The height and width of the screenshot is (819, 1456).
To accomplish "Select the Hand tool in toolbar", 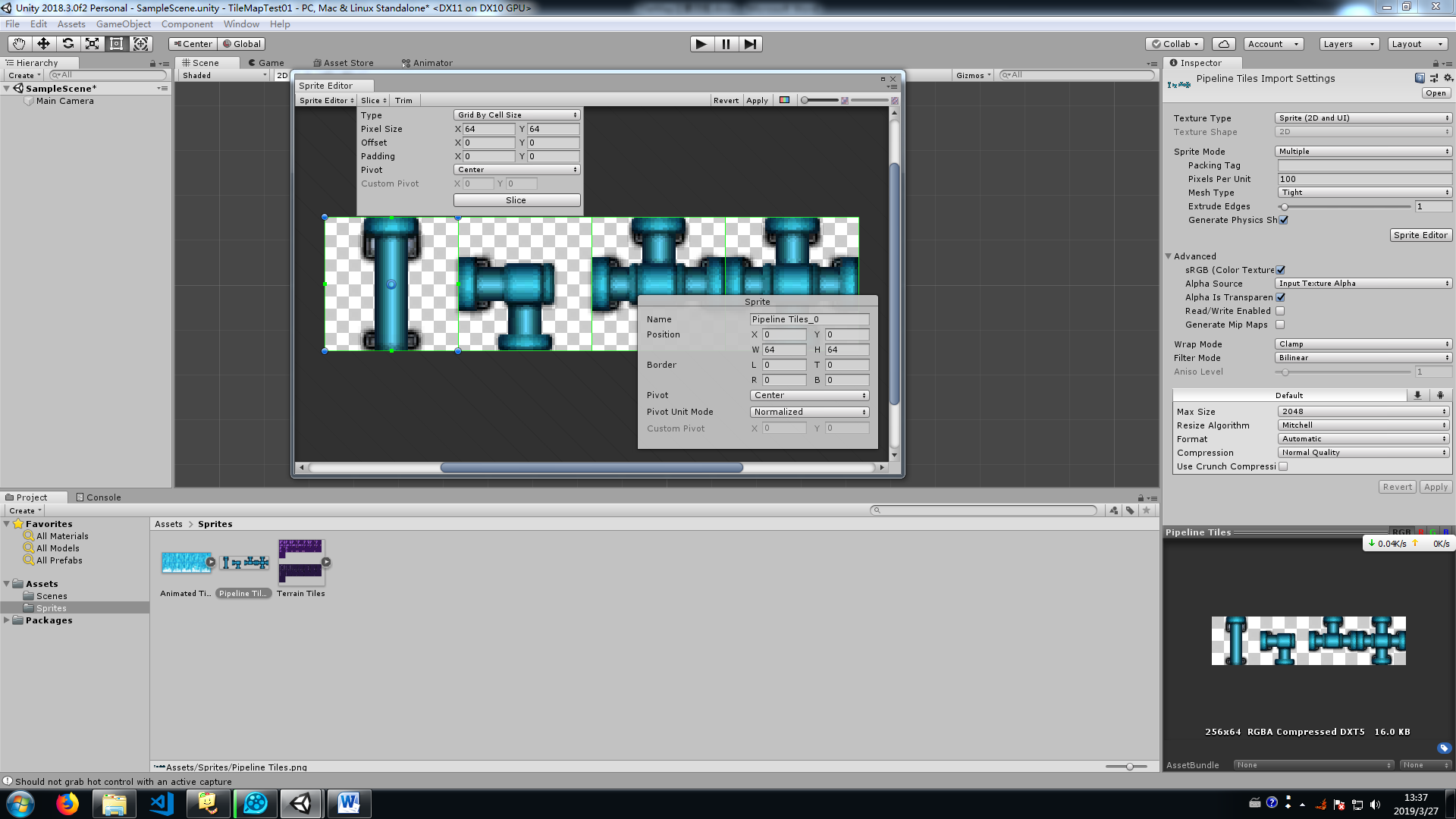I will (x=19, y=44).
